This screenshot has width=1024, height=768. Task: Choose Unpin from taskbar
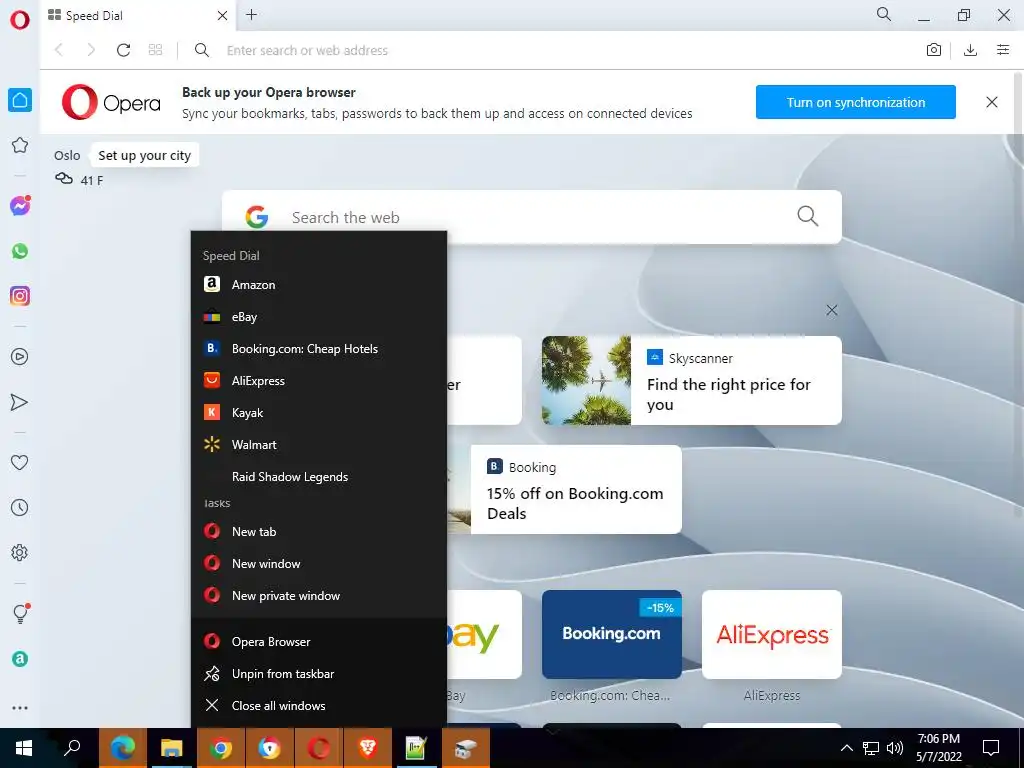[319, 673]
